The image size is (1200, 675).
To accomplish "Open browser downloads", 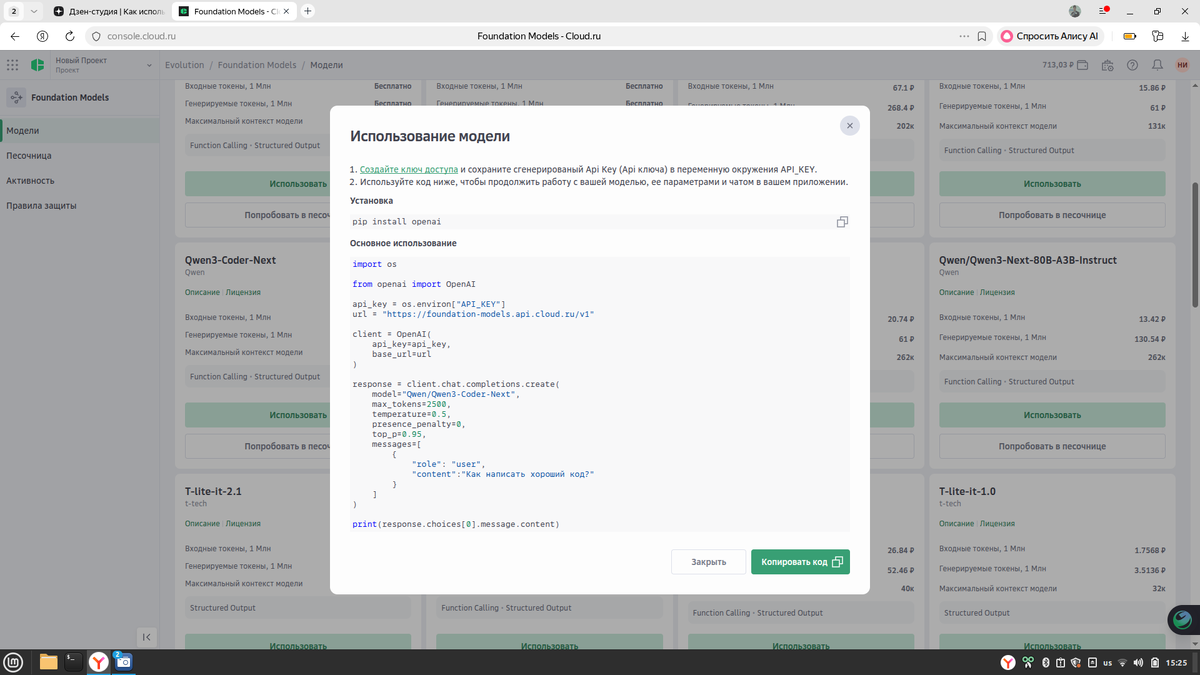I will pos(1186,36).
